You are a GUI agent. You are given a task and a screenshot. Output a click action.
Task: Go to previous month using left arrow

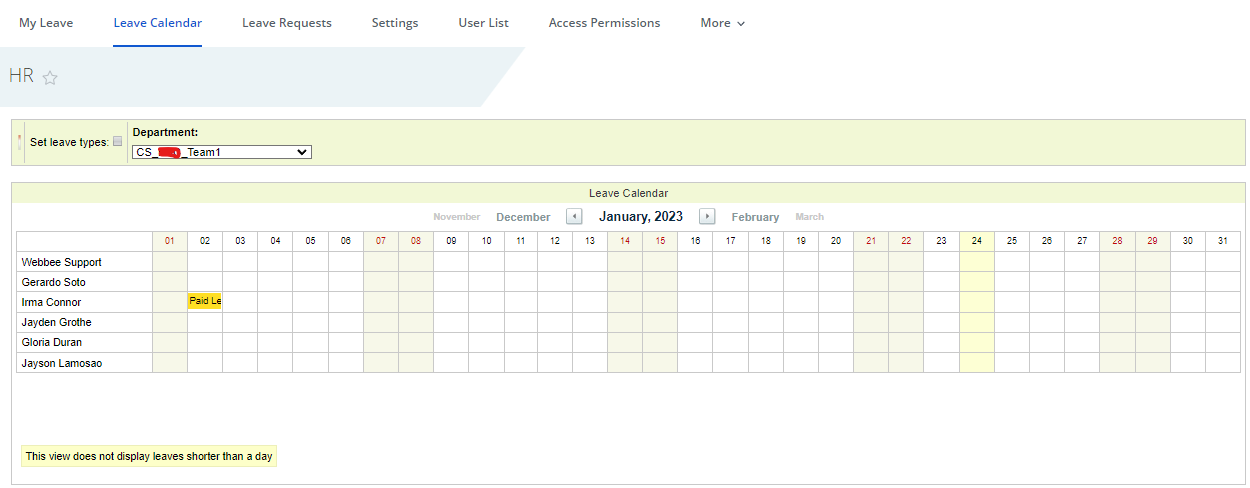coord(574,216)
